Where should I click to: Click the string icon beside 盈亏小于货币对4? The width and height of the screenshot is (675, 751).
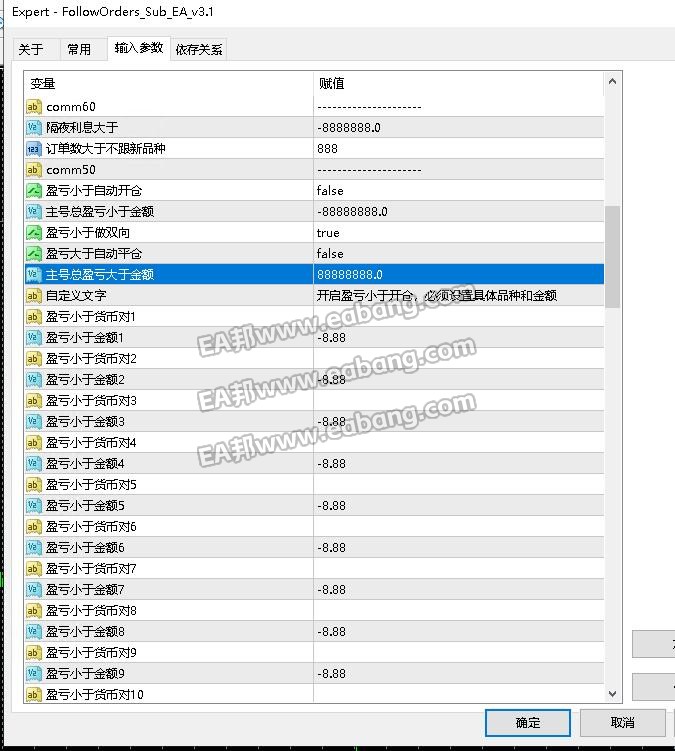click(x=34, y=443)
